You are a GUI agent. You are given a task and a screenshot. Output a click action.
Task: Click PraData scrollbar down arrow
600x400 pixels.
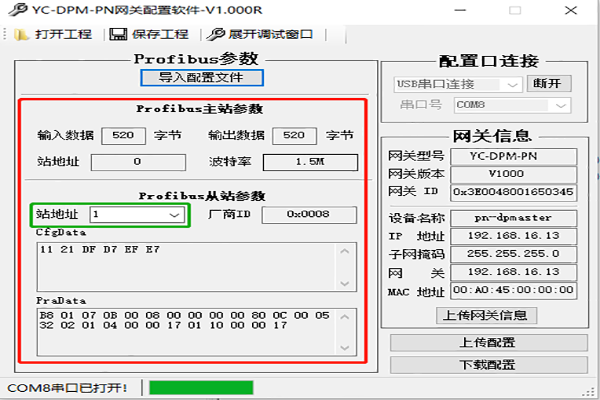tap(345, 348)
